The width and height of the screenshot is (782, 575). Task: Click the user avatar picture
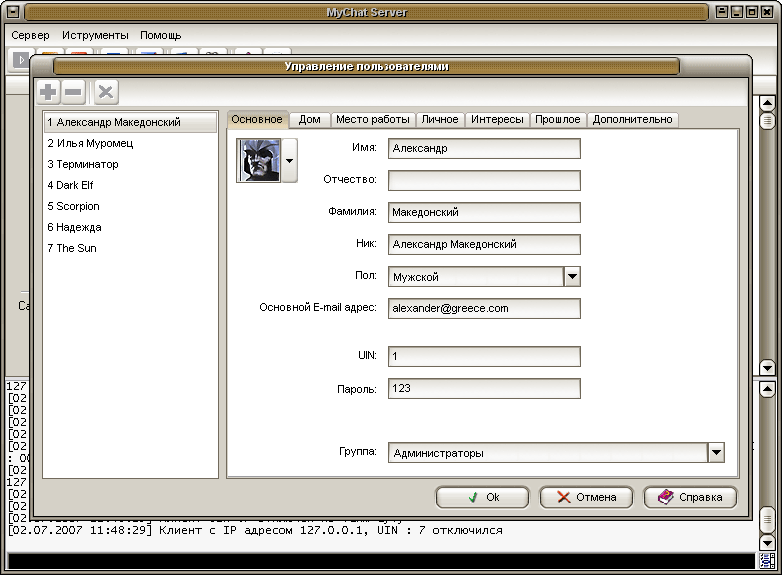click(259, 161)
